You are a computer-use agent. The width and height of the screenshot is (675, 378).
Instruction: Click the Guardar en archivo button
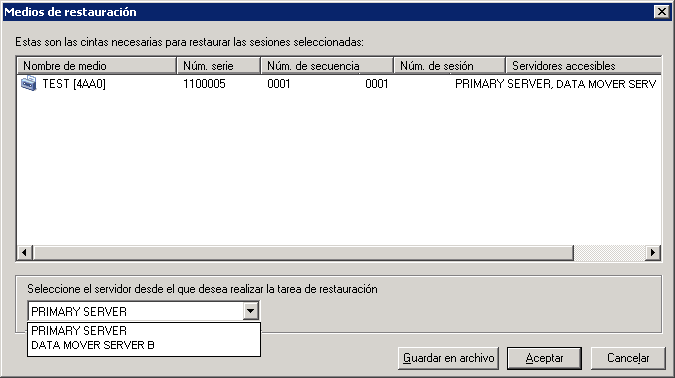click(448, 358)
